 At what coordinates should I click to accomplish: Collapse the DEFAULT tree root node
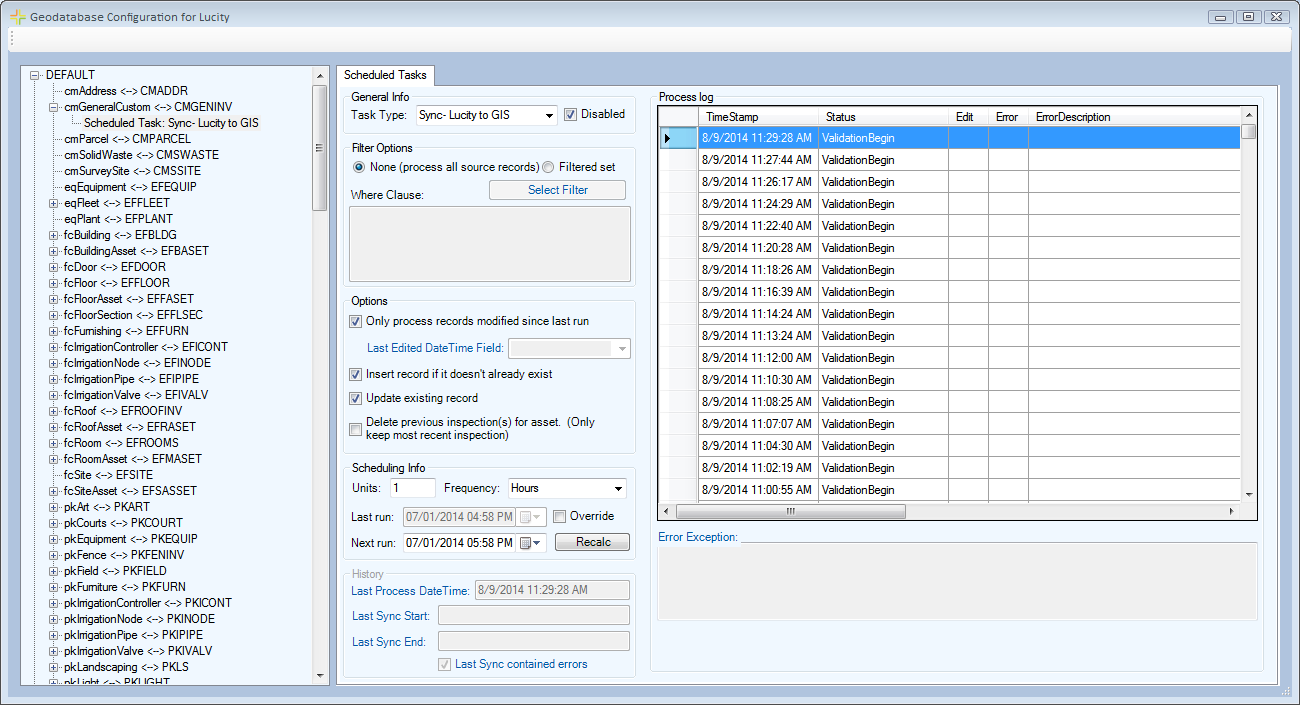point(35,75)
